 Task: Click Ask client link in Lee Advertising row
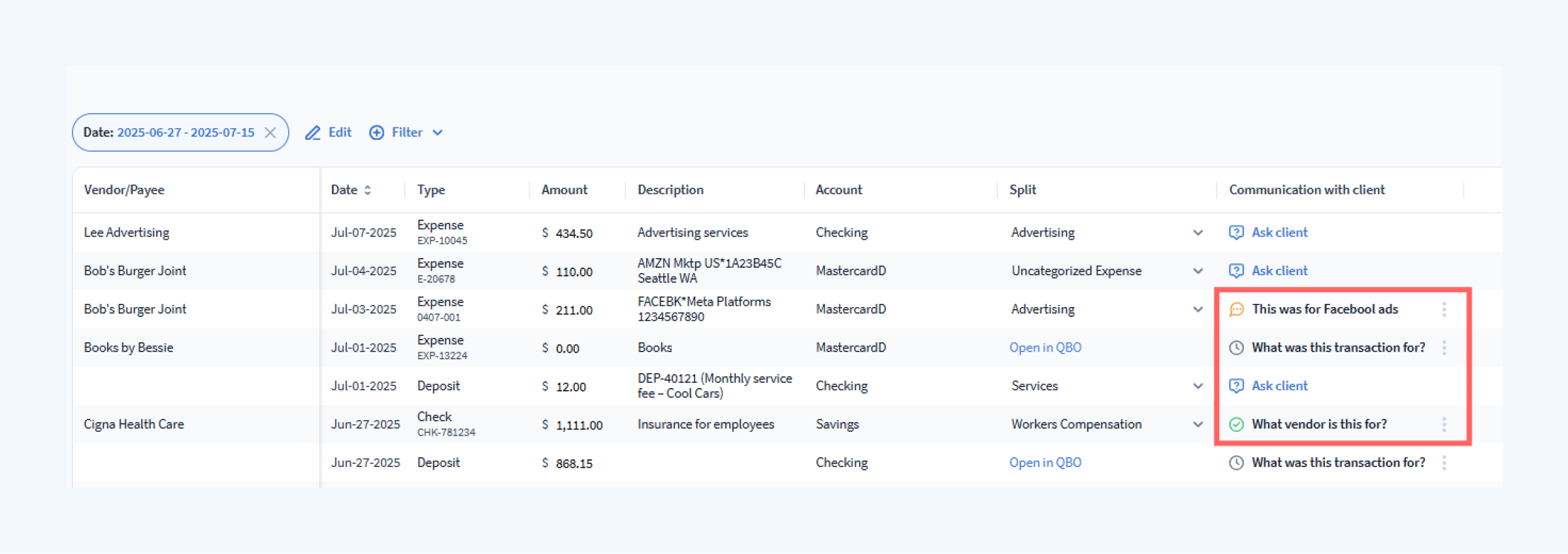pos(1279,232)
